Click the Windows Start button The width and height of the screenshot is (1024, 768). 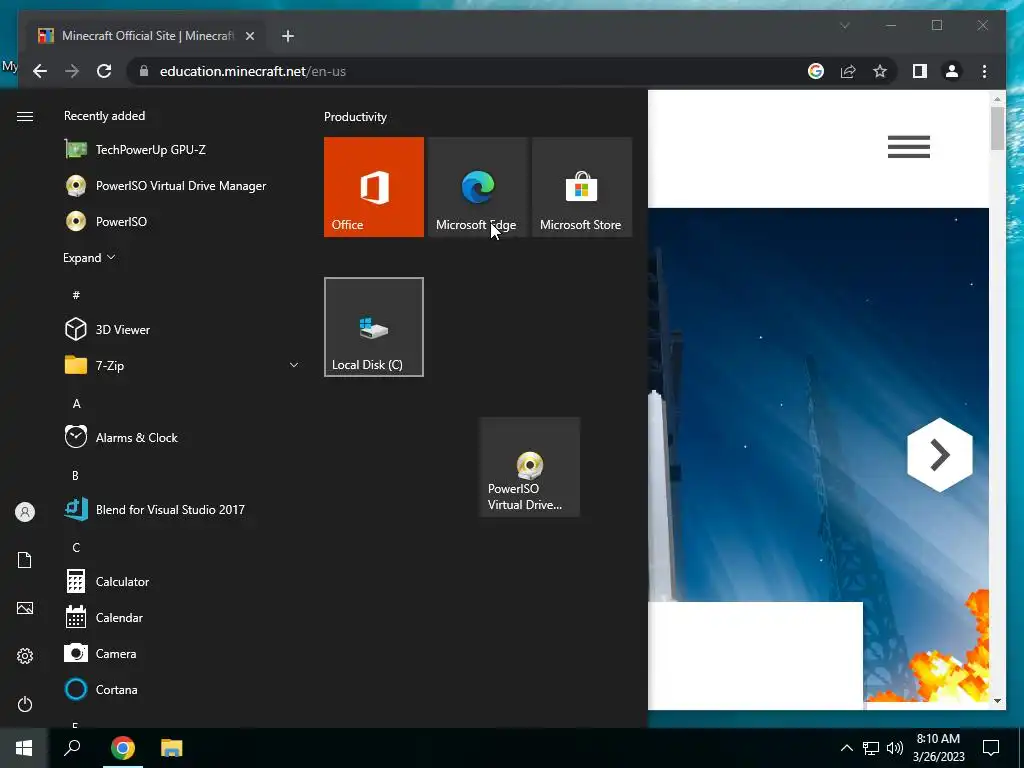[x=24, y=748]
